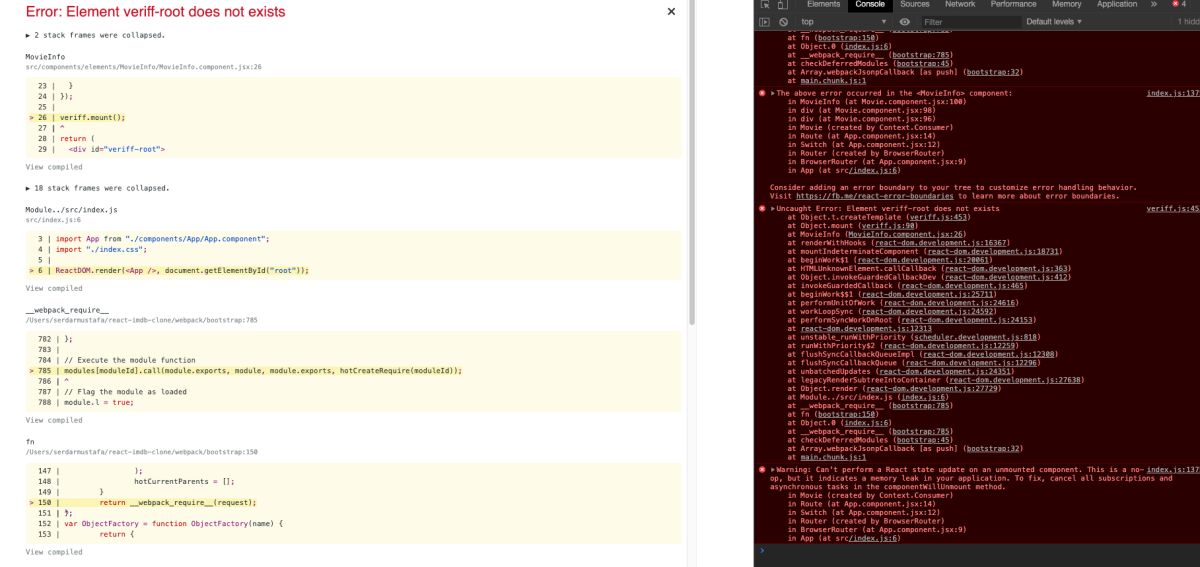The width and height of the screenshot is (1200, 567).
Task: Click error icon beside 'The above error occurred'
Action: 763,93
